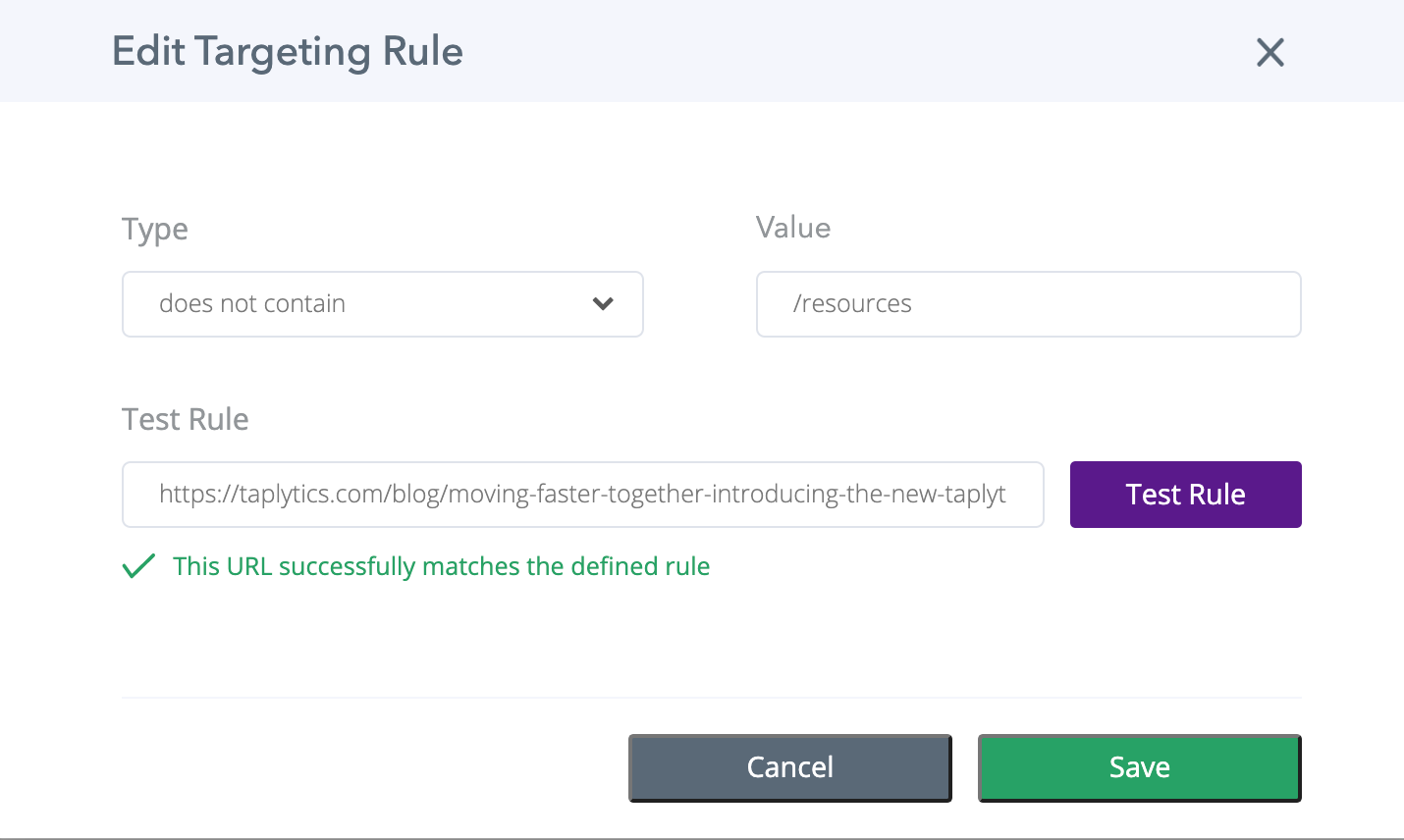Viewport: 1404px width, 840px height.
Task: Click into the test URL input field
Action: click(x=582, y=495)
